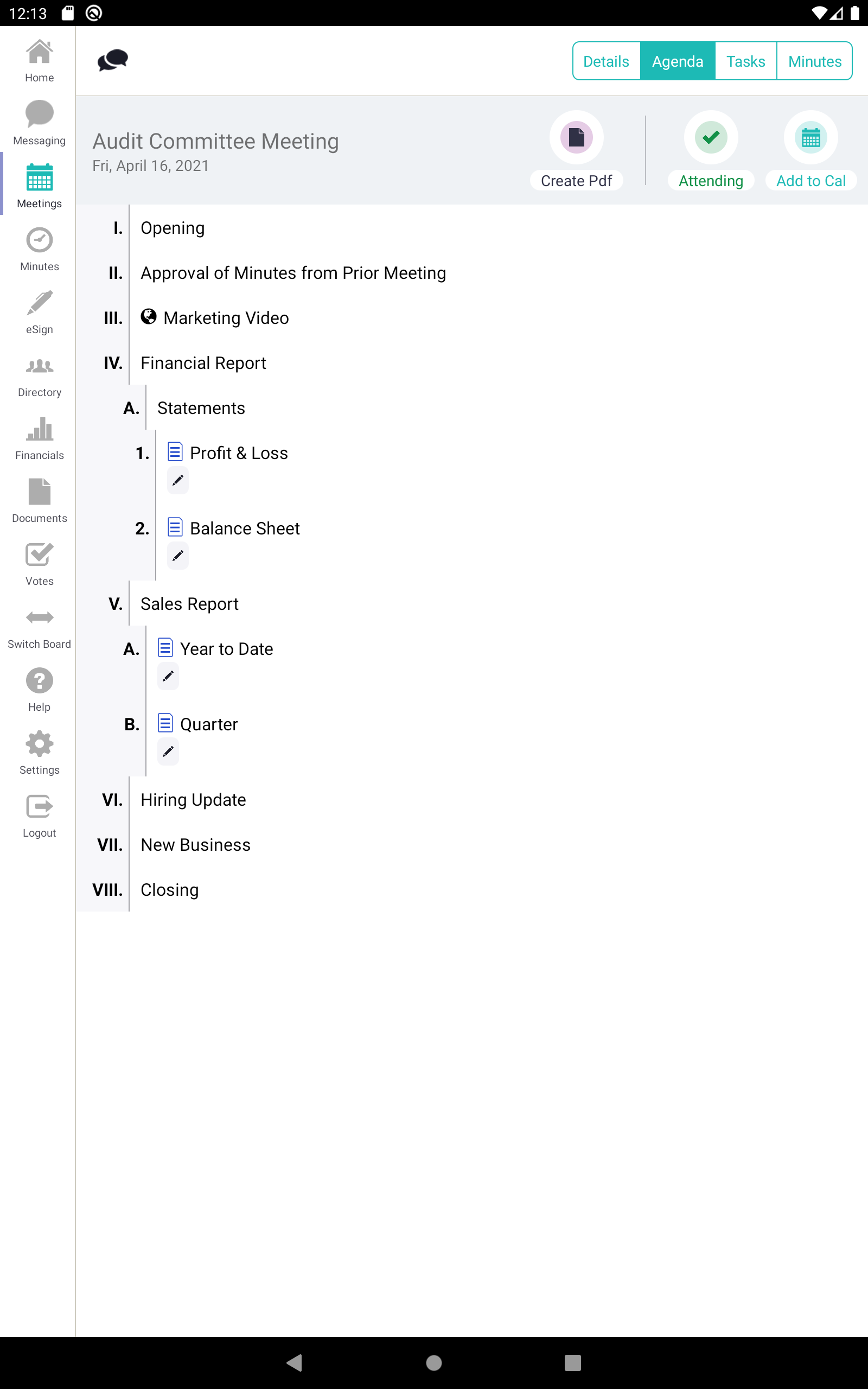Open the Quarter document
Screen dimensions: 868x1389
click(197, 724)
